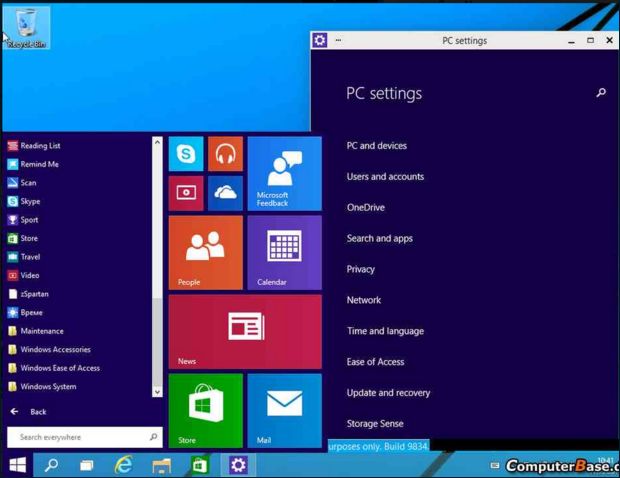Open Store from the taskbar
620x478 pixels.
[x=200, y=465]
